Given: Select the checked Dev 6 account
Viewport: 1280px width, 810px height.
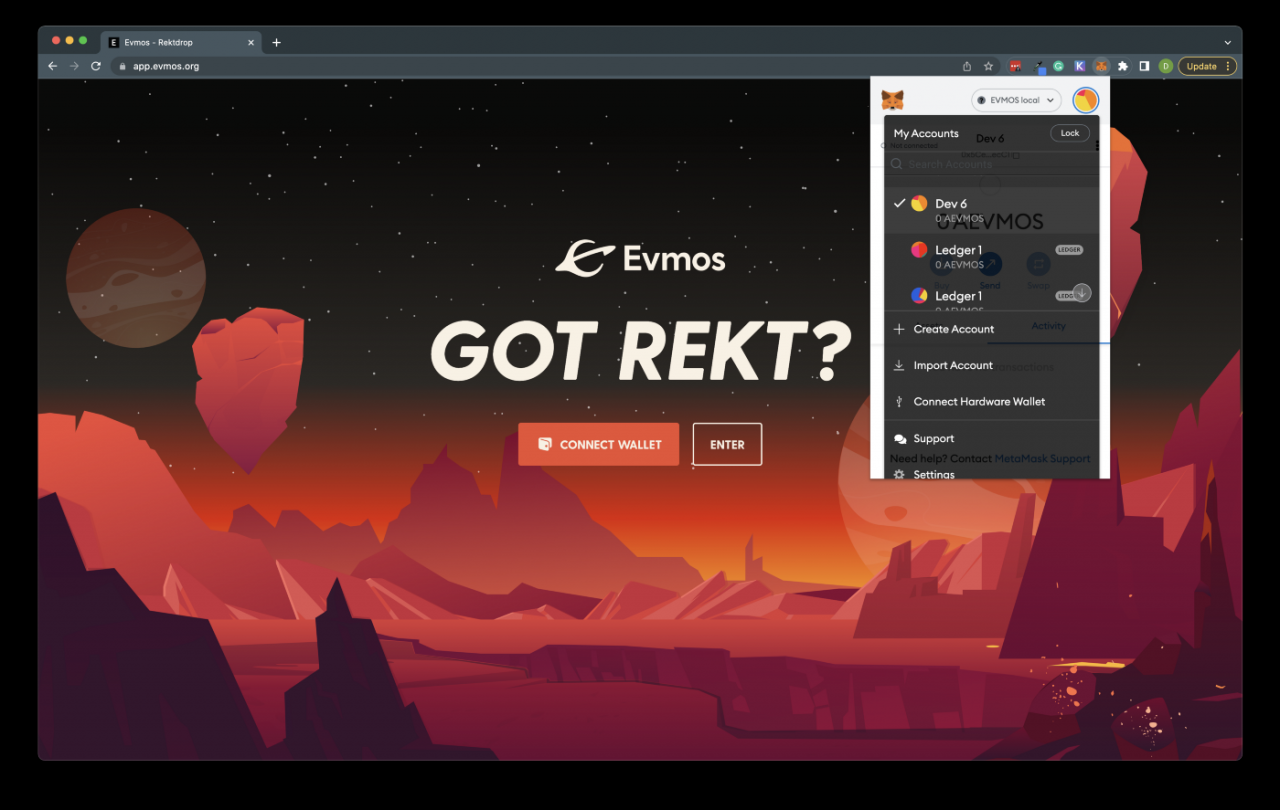Looking at the screenshot, I should tap(991, 210).
